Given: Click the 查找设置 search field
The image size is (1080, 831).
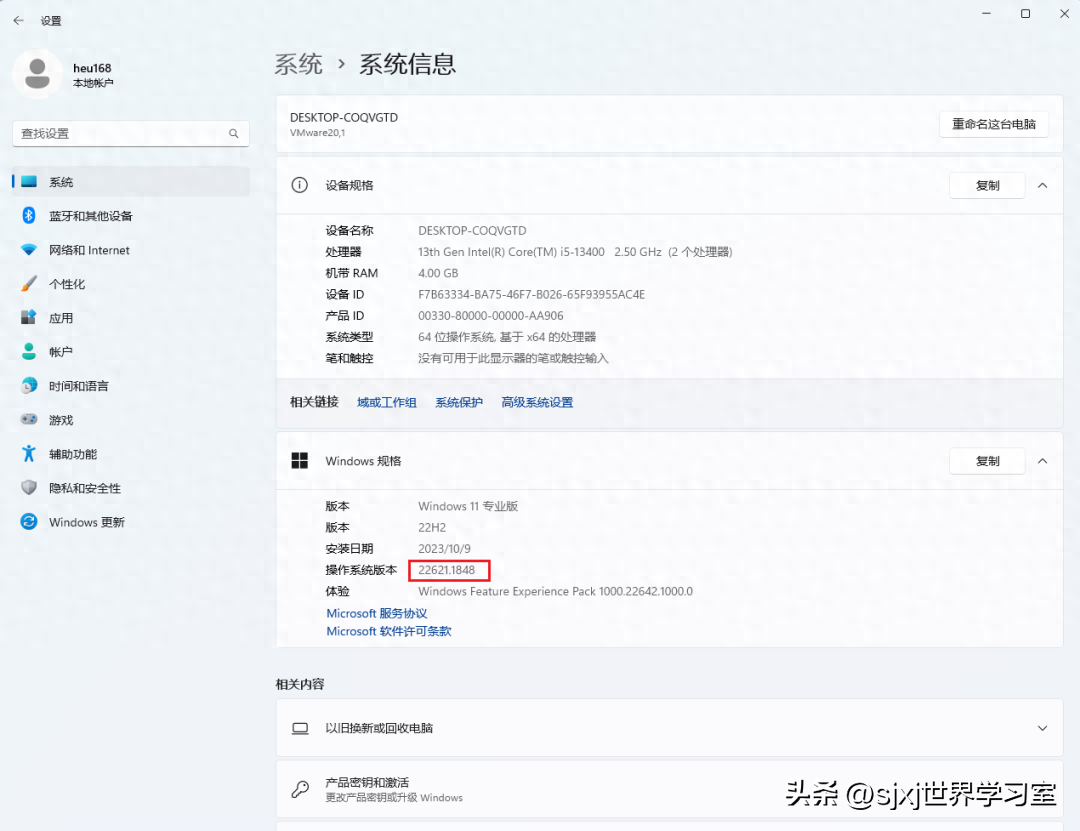Looking at the screenshot, I should [131, 134].
